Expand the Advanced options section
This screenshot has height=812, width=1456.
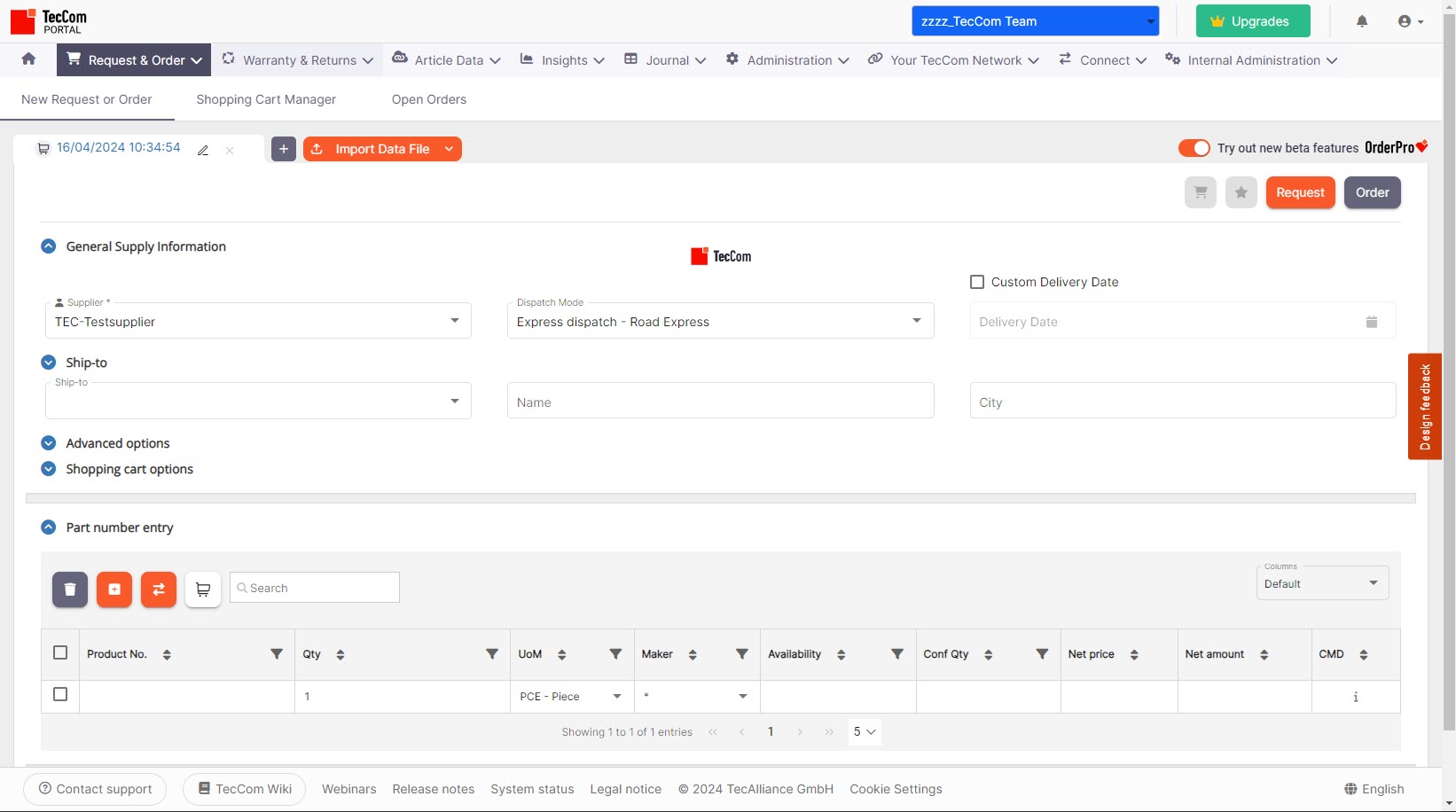[49, 443]
